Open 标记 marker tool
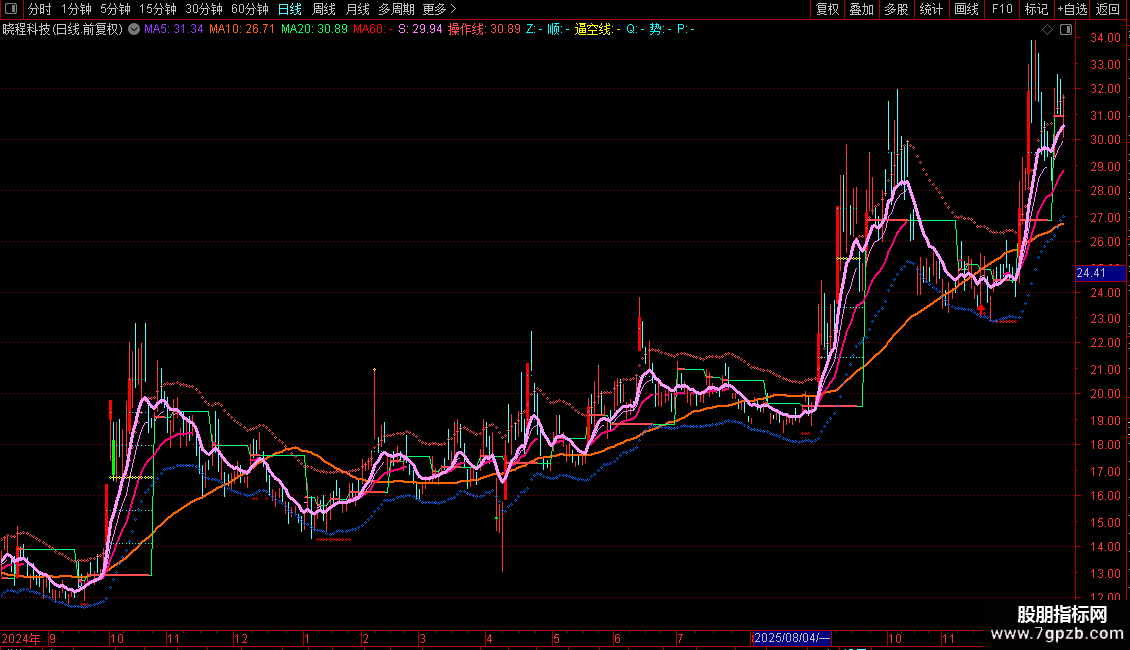 click(1036, 9)
